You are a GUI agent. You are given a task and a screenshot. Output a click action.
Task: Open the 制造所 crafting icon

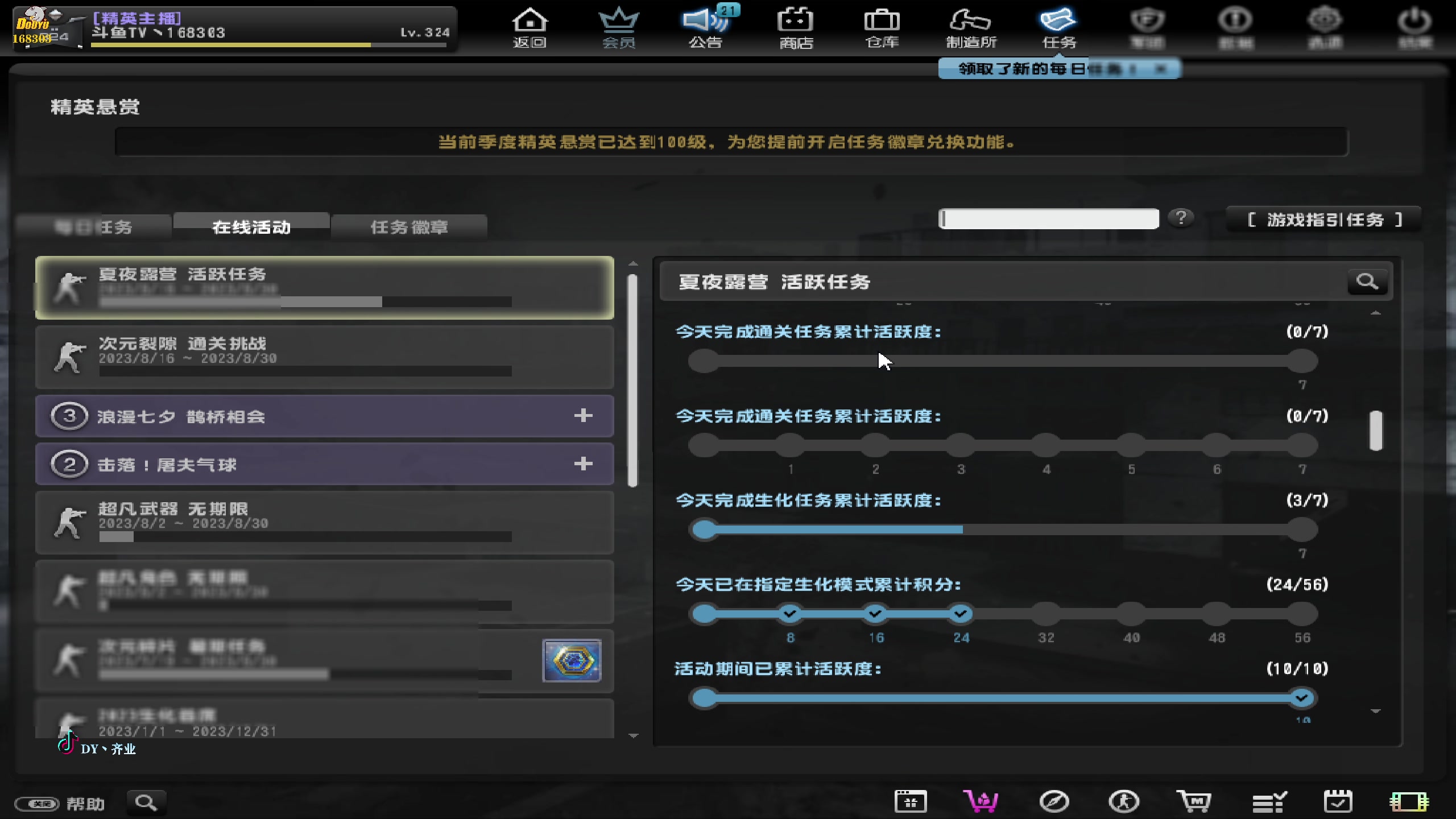(x=971, y=28)
